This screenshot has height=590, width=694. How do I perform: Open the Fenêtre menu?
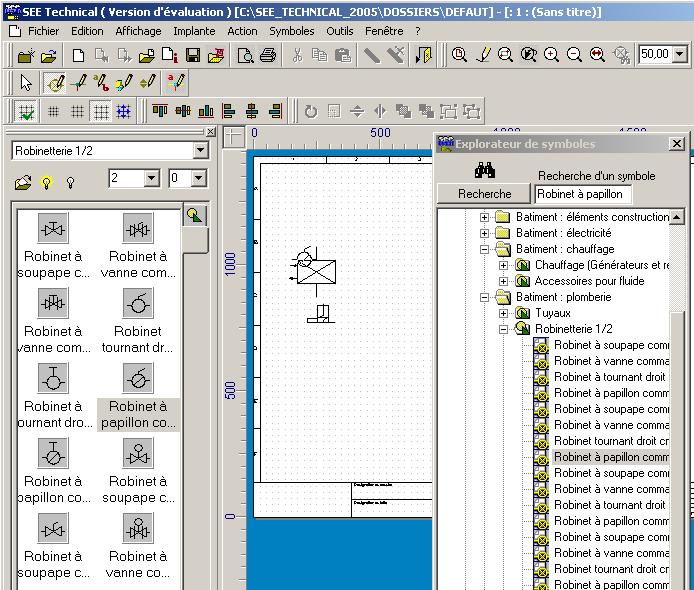click(384, 31)
